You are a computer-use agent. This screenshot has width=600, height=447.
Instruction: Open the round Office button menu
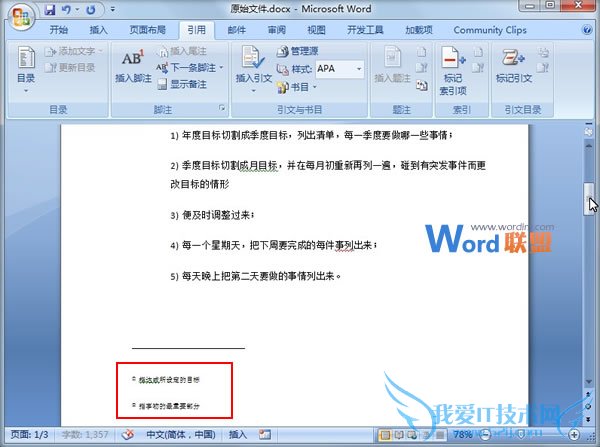pyautogui.click(x=21, y=17)
